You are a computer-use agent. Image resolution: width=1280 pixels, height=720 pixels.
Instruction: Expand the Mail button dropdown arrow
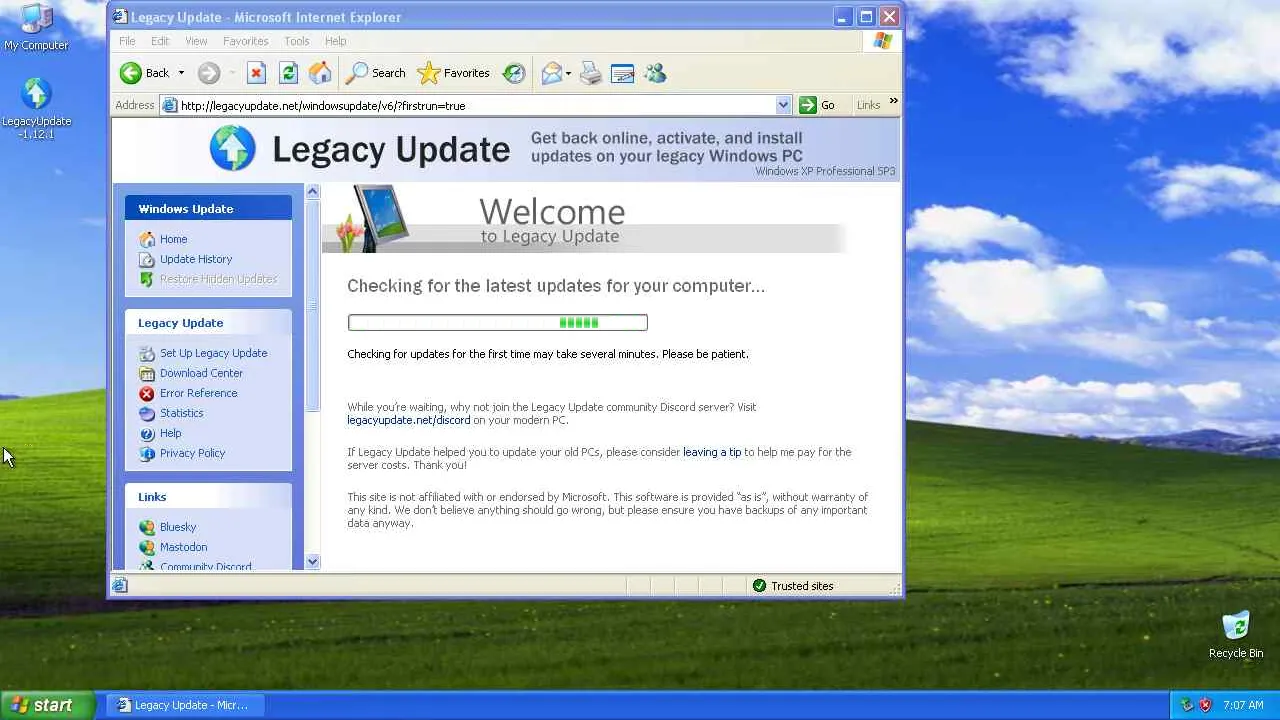pos(568,73)
